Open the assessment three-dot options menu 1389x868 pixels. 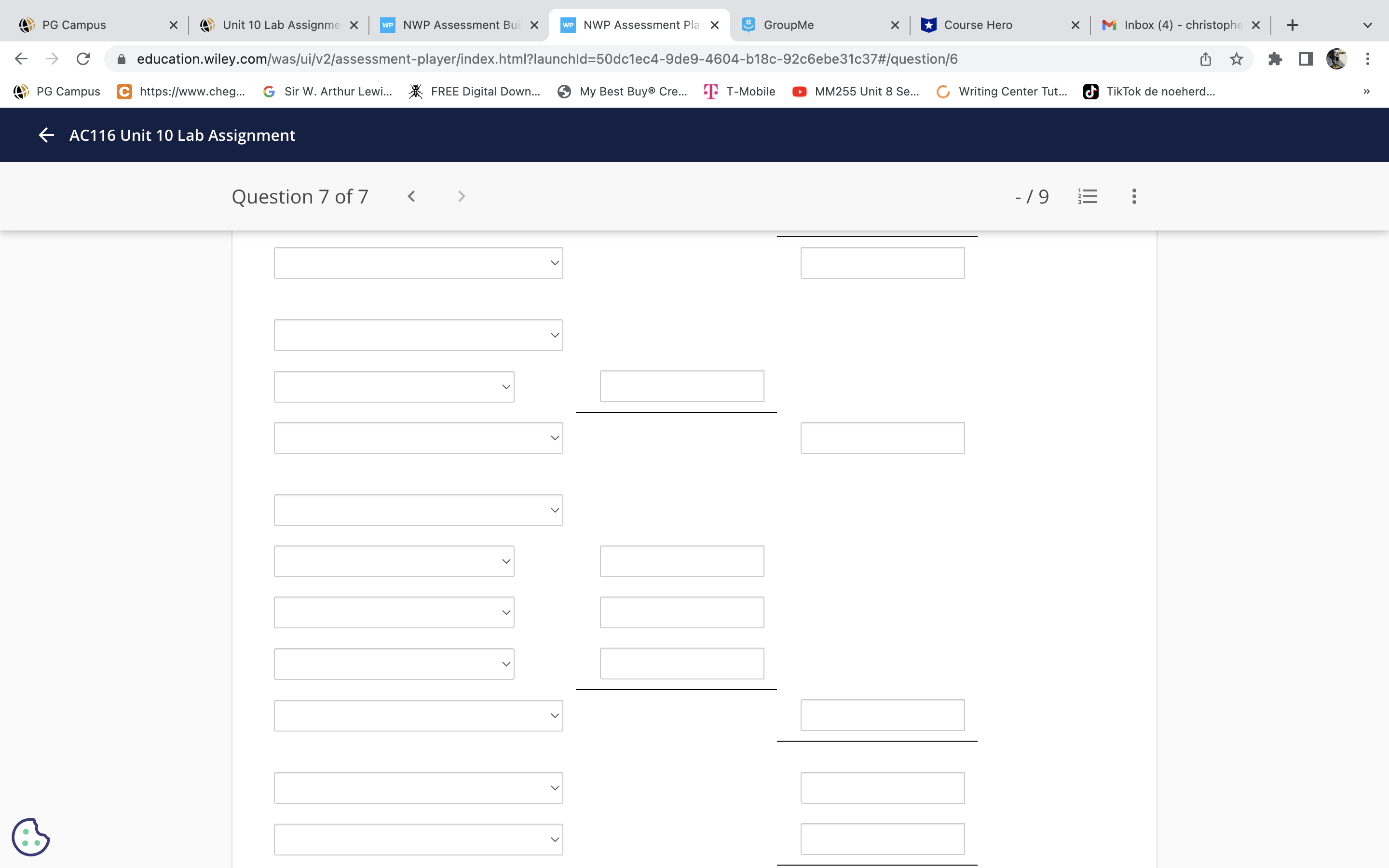[1133, 196]
